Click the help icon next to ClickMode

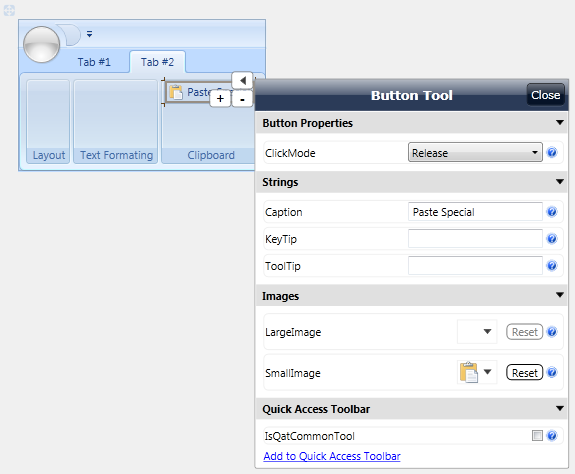click(552, 153)
